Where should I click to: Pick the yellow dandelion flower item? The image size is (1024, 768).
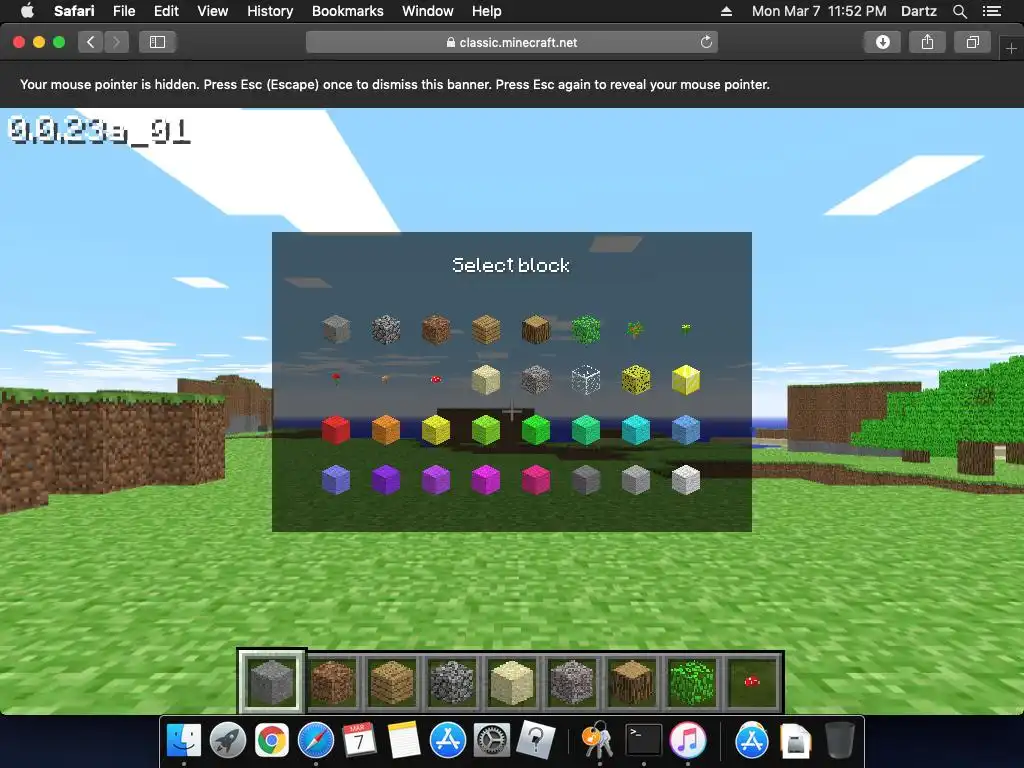686,328
